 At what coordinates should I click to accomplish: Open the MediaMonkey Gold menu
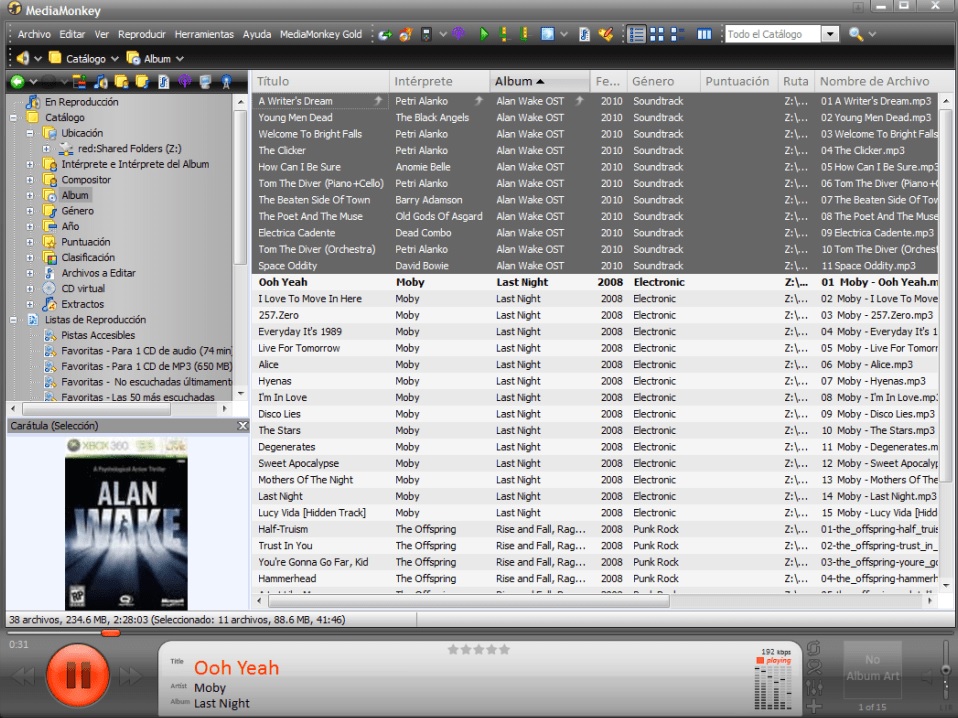[x=321, y=34]
